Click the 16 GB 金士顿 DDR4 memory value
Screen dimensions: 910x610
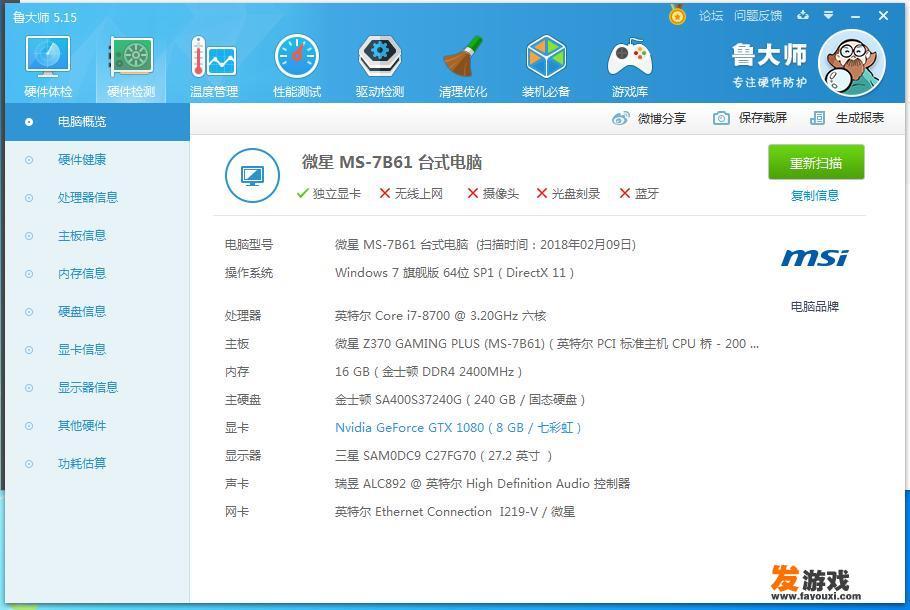tap(428, 371)
